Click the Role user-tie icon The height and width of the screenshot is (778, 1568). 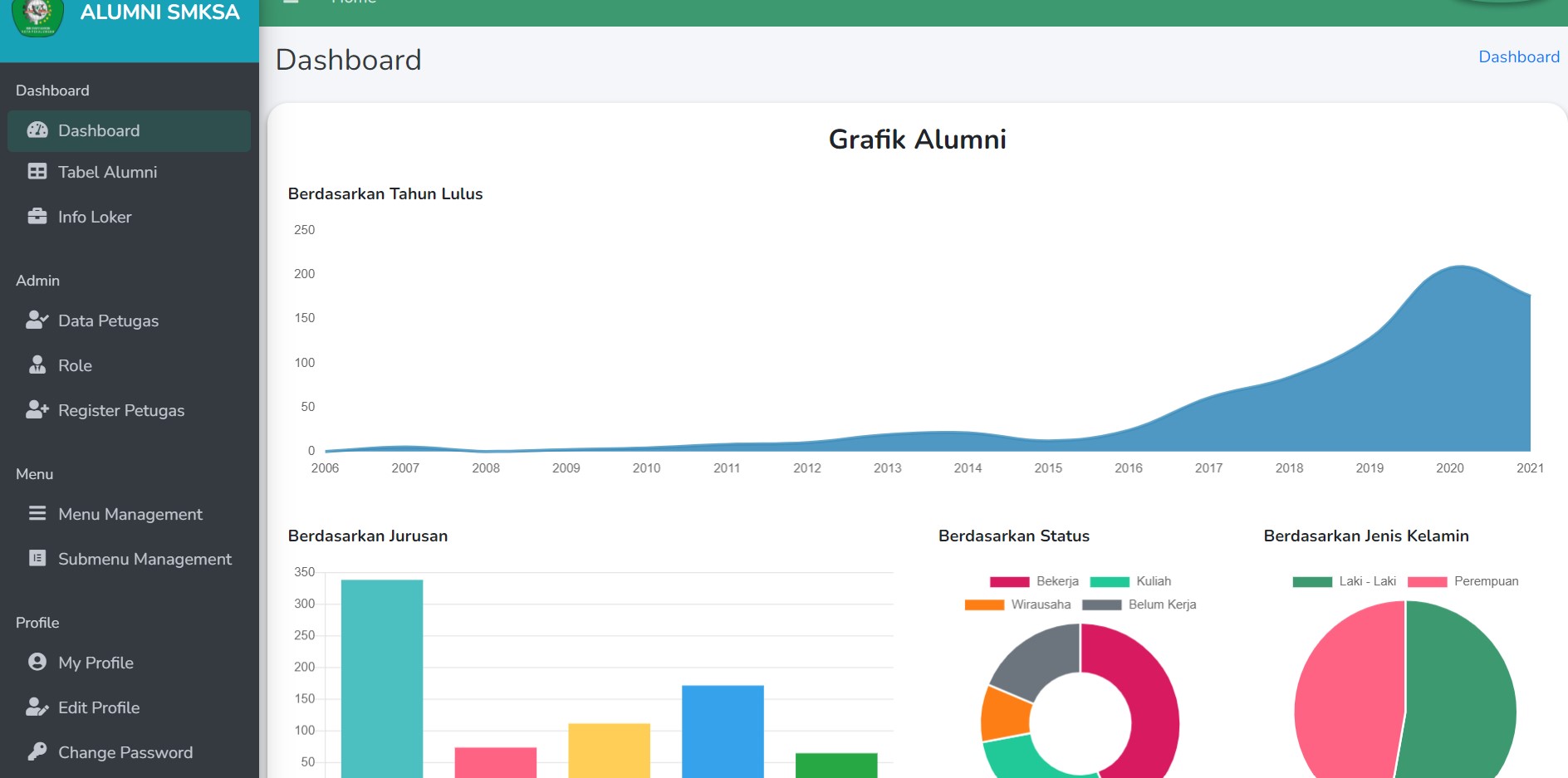[x=37, y=365]
